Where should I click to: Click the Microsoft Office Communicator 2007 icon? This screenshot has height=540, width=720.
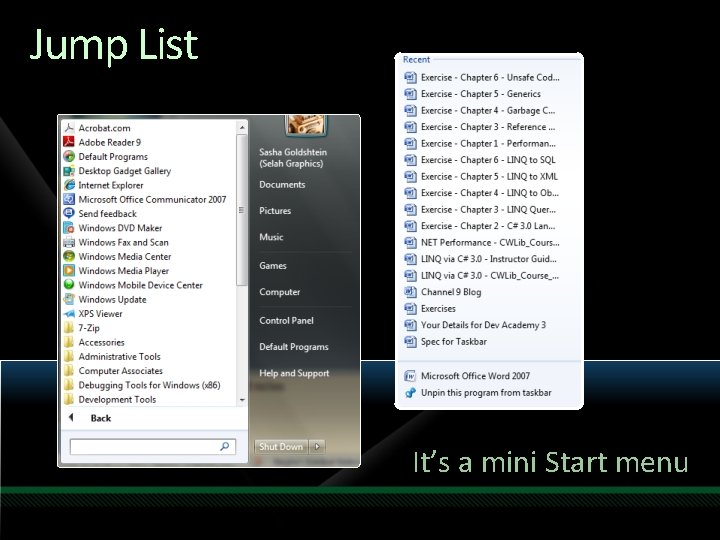point(69,199)
